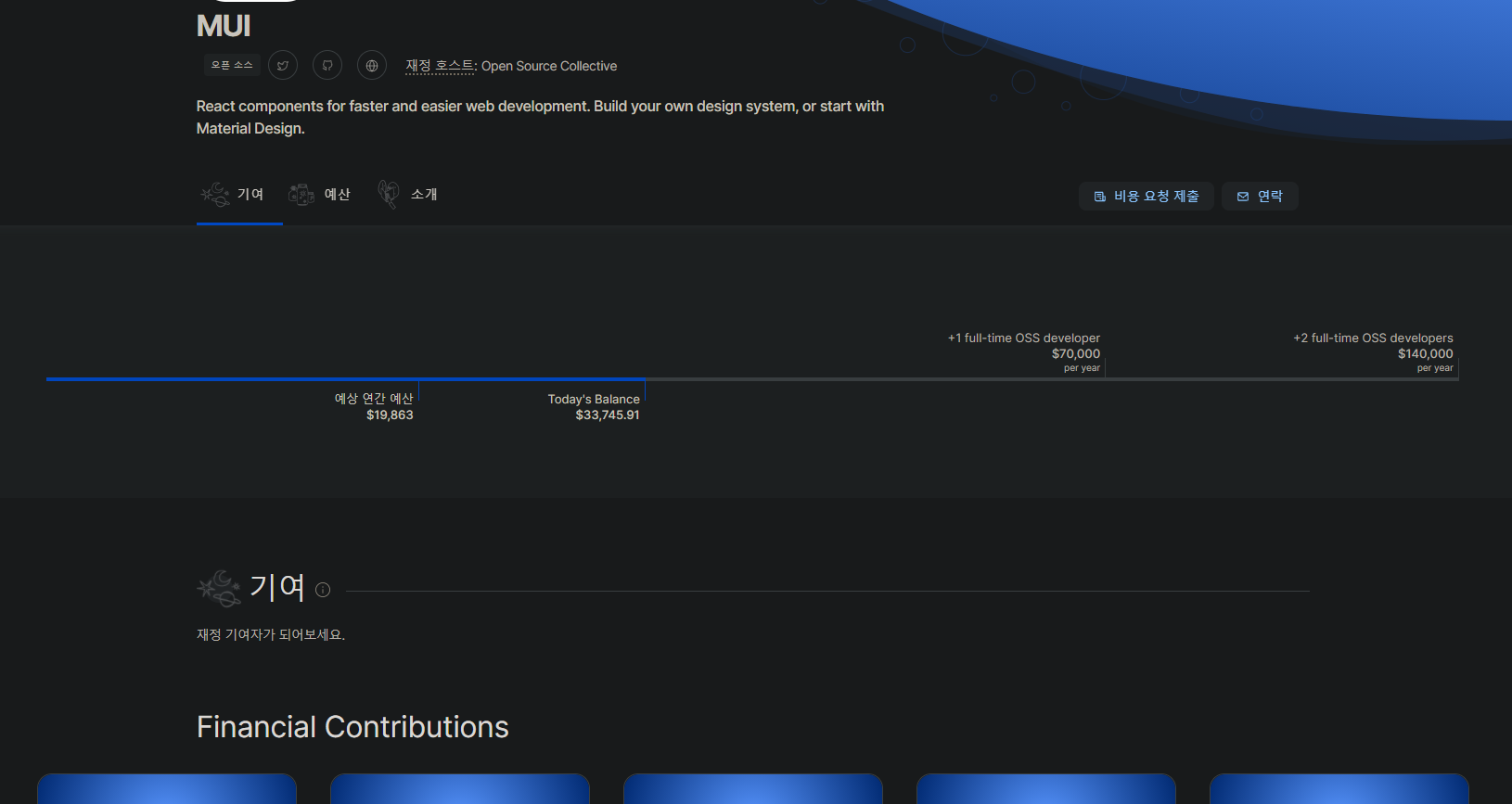Click the 오픈 소스 tag
This screenshot has width=1512, height=804.
pos(232,65)
